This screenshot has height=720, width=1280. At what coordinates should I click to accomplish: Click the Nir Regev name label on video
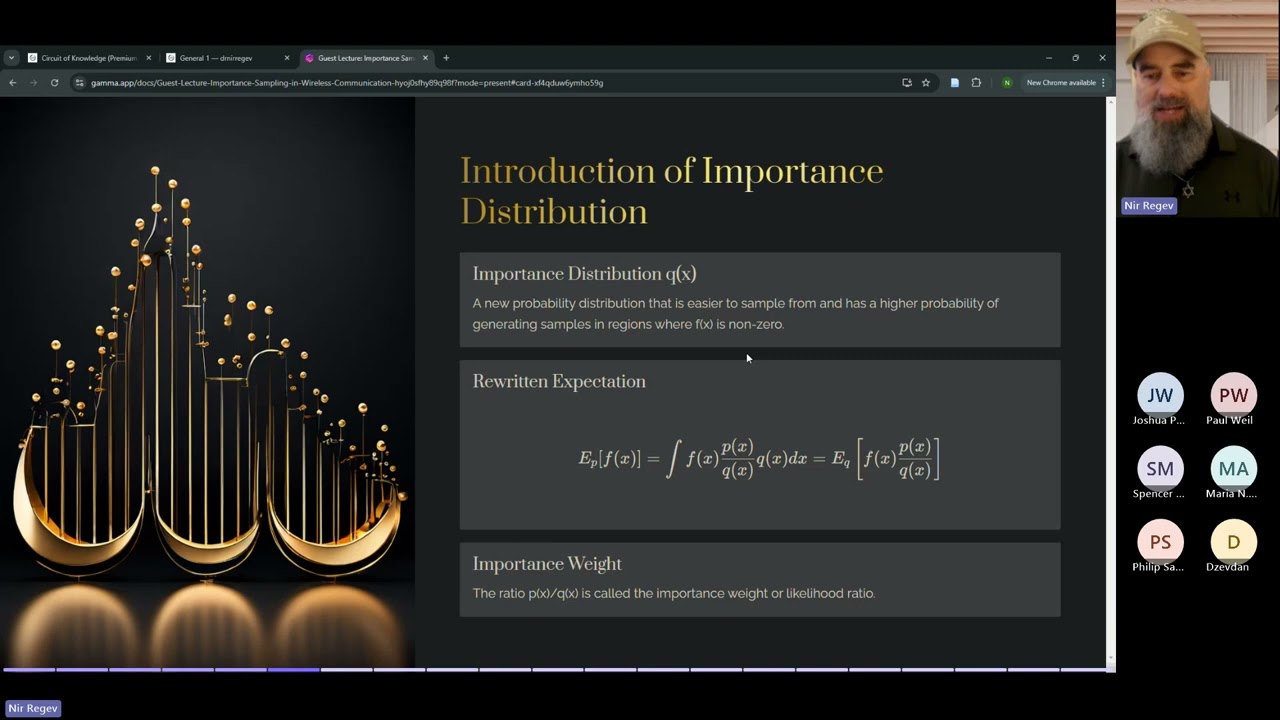pyautogui.click(x=1149, y=205)
